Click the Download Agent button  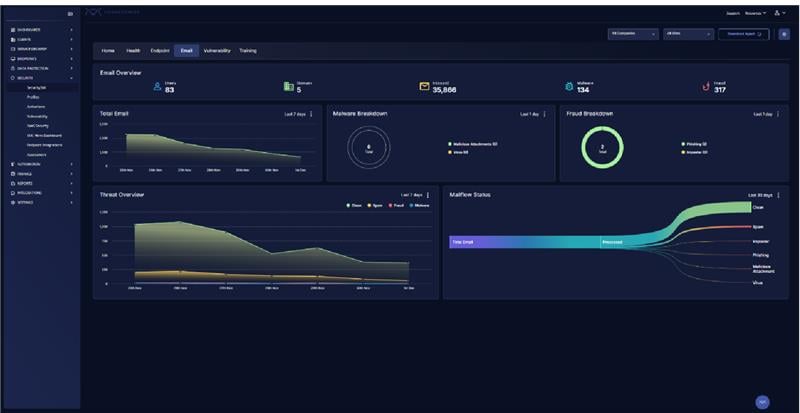(745, 34)
